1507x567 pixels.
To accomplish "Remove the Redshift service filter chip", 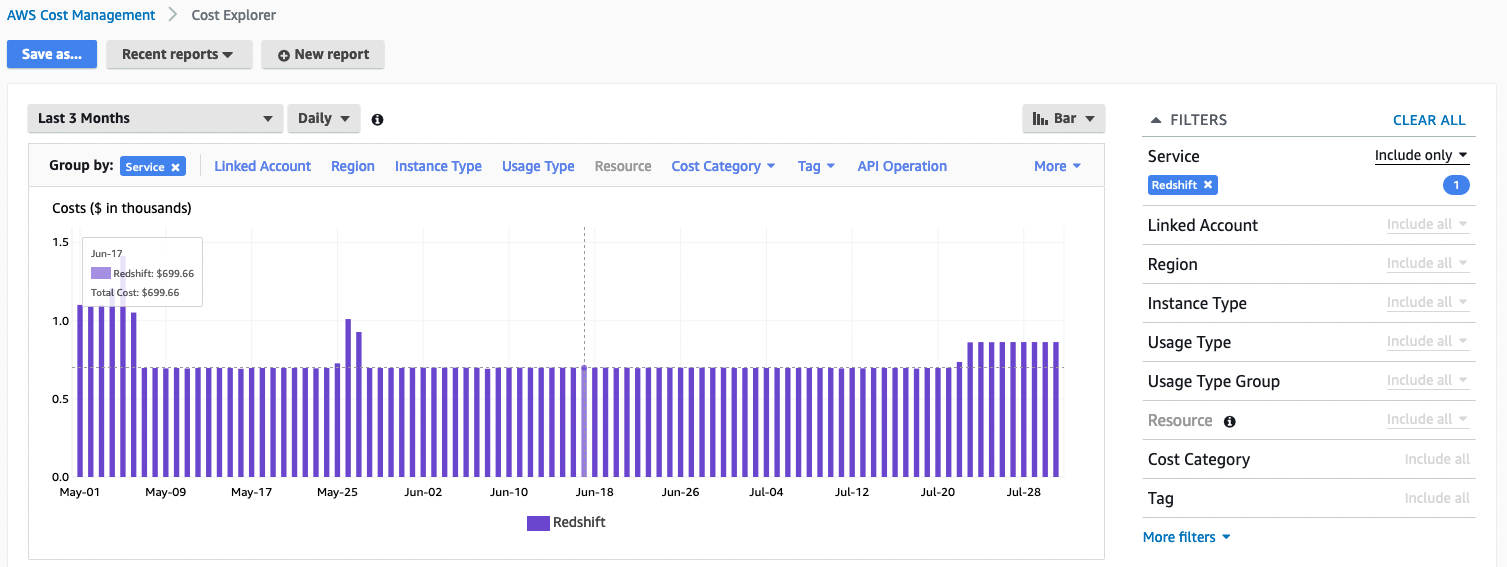I will [x=1208, y=185].
